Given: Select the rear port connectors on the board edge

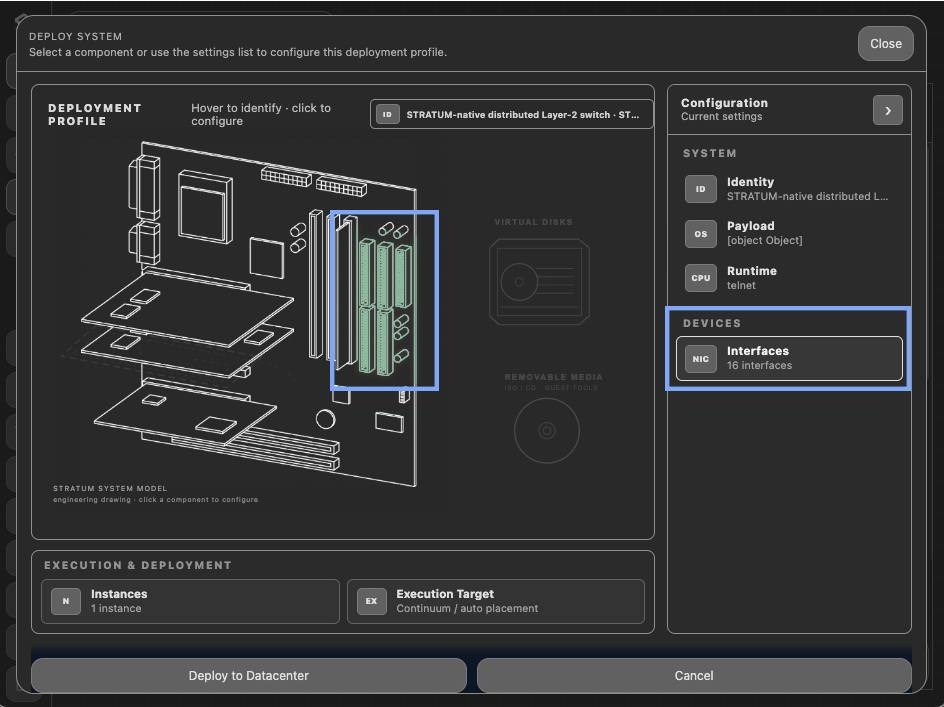Looking at the screenshot, I should coord(144,208).
